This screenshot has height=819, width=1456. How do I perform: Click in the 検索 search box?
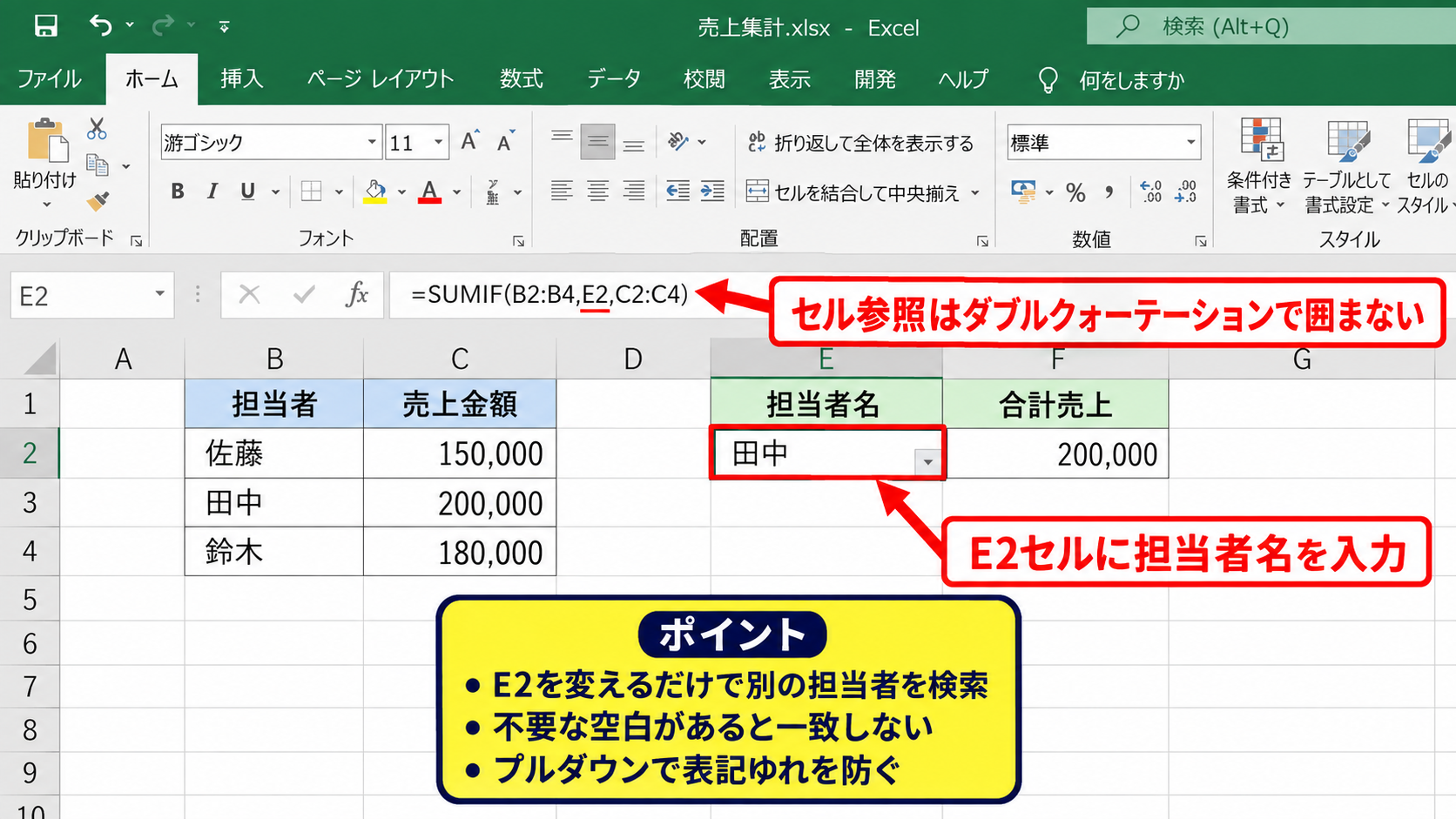coord(1271,26)
